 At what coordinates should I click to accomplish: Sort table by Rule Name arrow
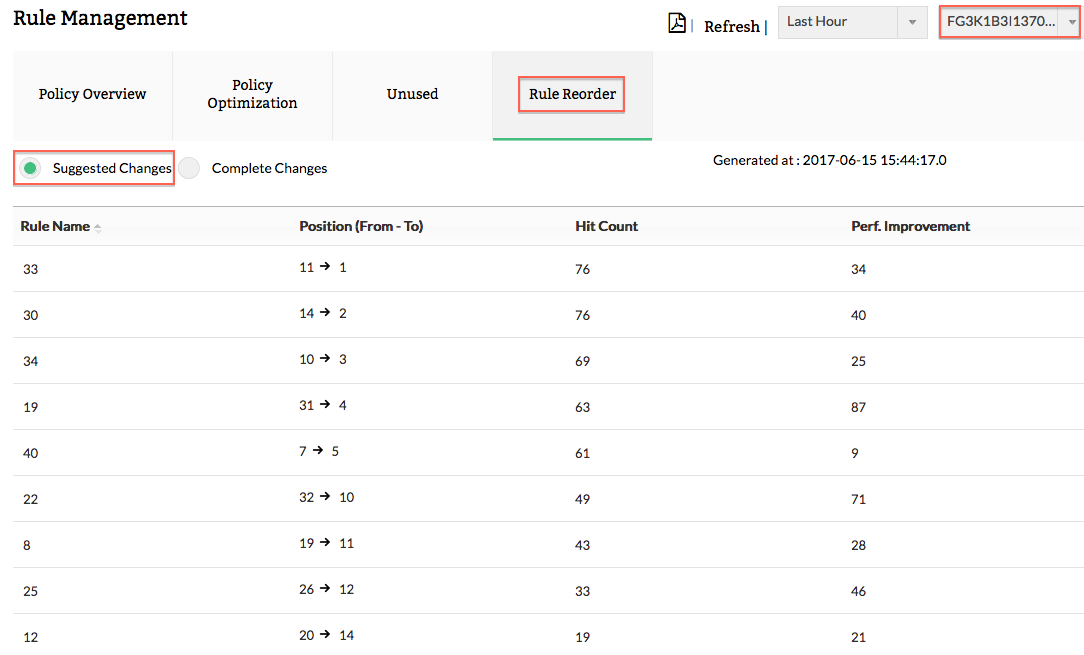click(x=98, y=228)
